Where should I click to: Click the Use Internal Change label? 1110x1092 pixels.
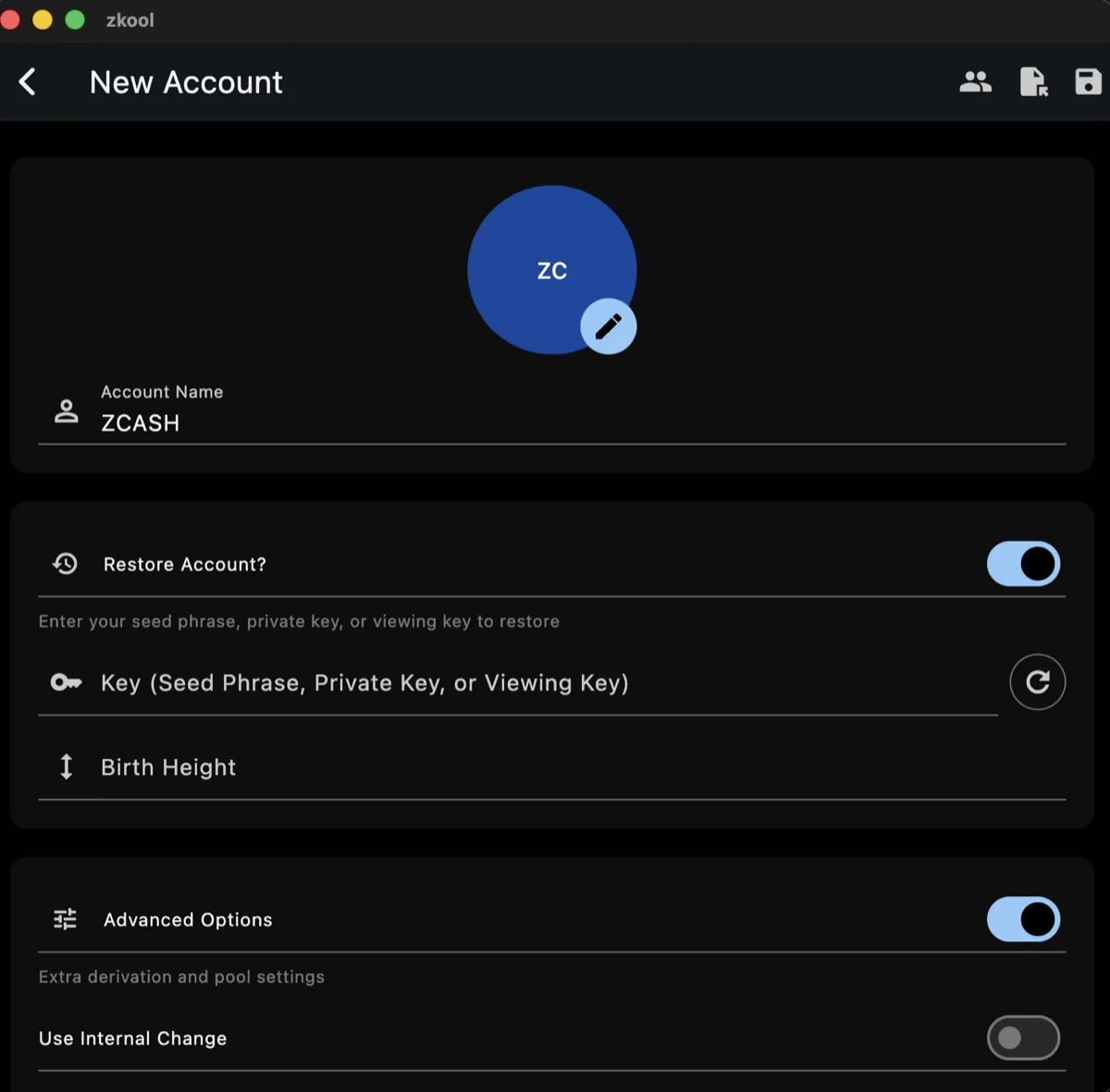[x=132, y=1038]
